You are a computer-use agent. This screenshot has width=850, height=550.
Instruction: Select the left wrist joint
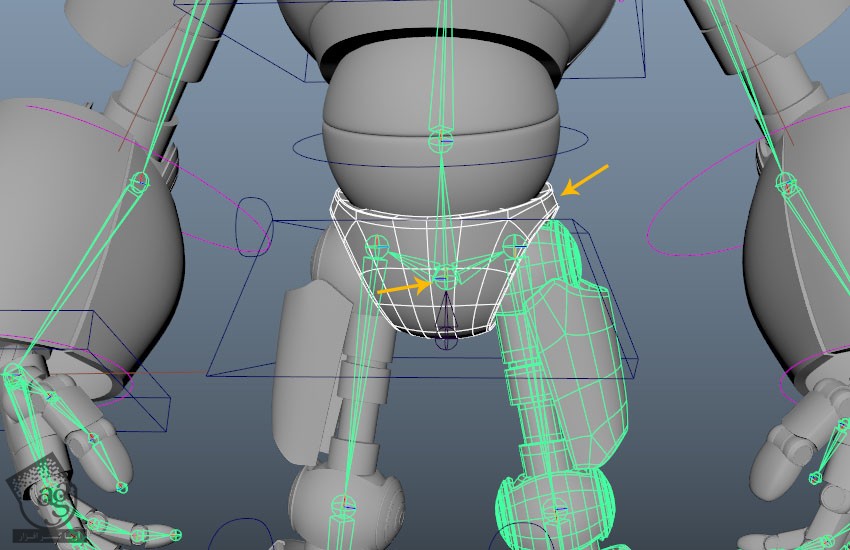click(x=14, y=374)
